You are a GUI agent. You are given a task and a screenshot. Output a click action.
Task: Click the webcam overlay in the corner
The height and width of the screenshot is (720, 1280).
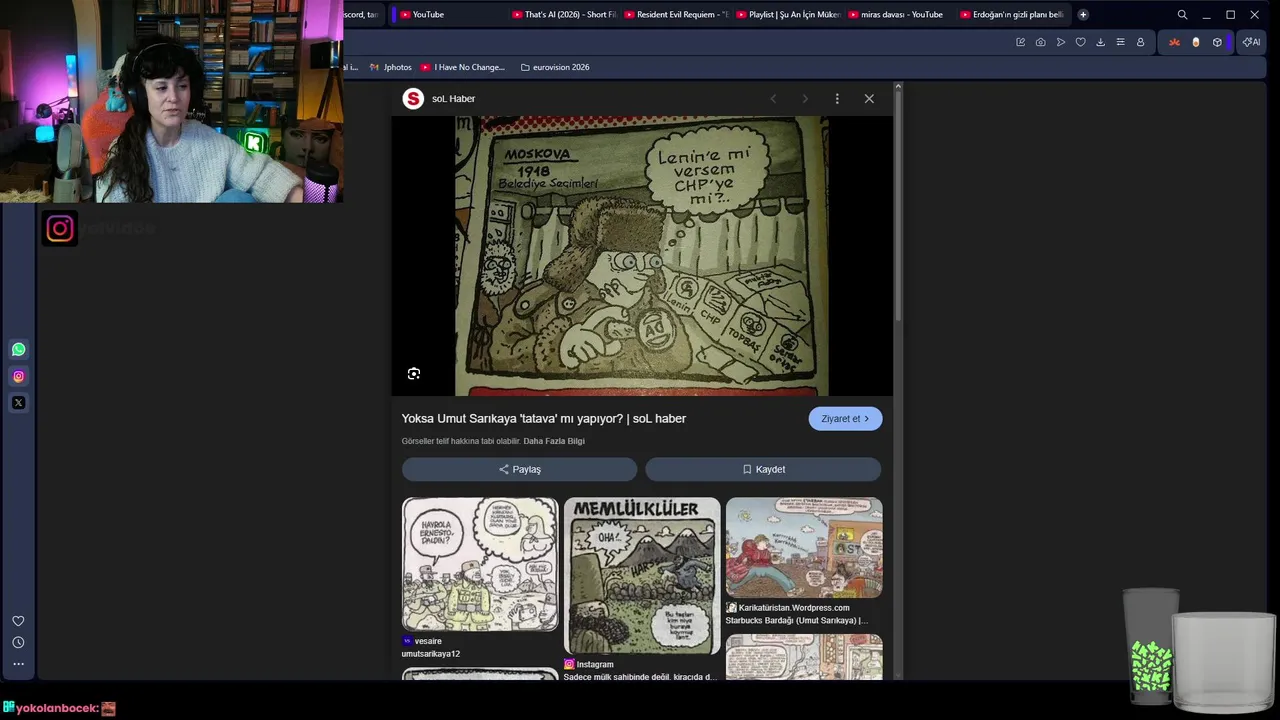click(x=171, y=101)
